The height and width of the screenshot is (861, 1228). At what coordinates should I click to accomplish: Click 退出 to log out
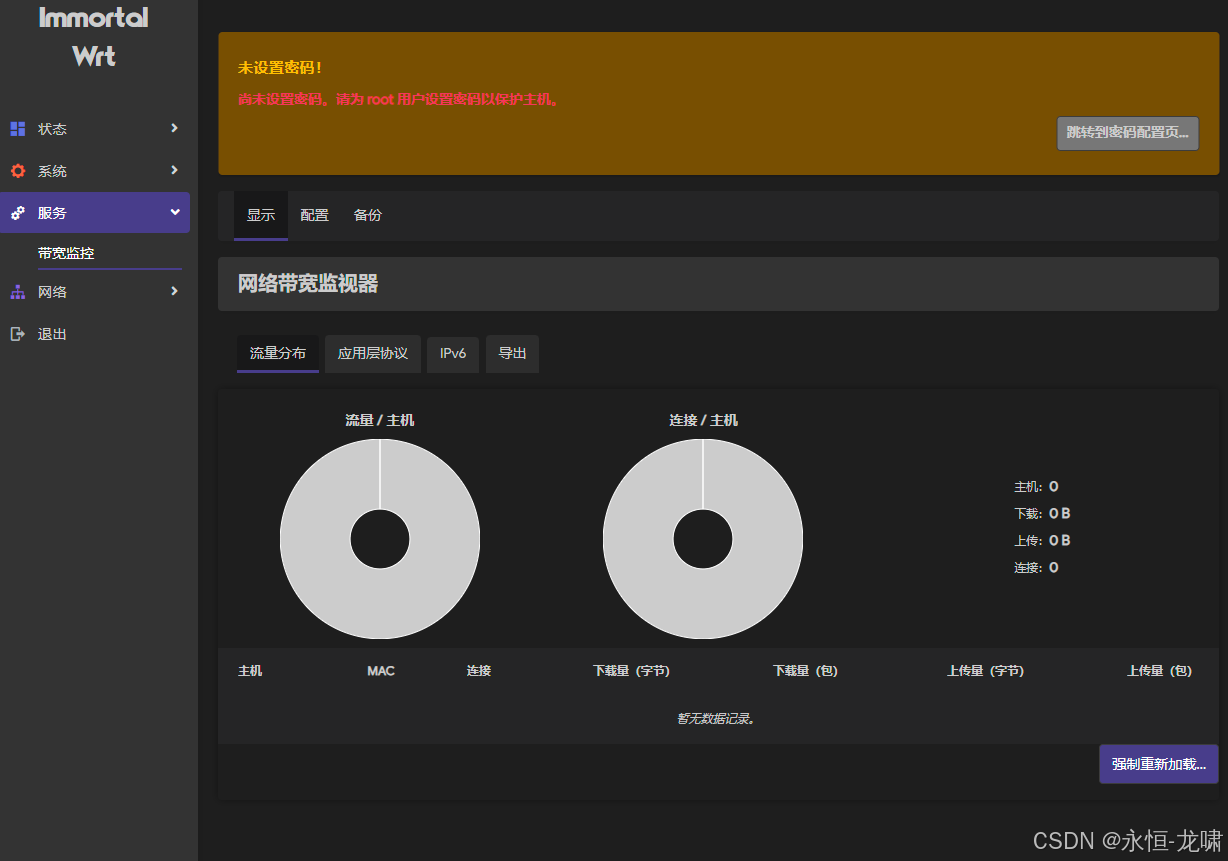52,334
